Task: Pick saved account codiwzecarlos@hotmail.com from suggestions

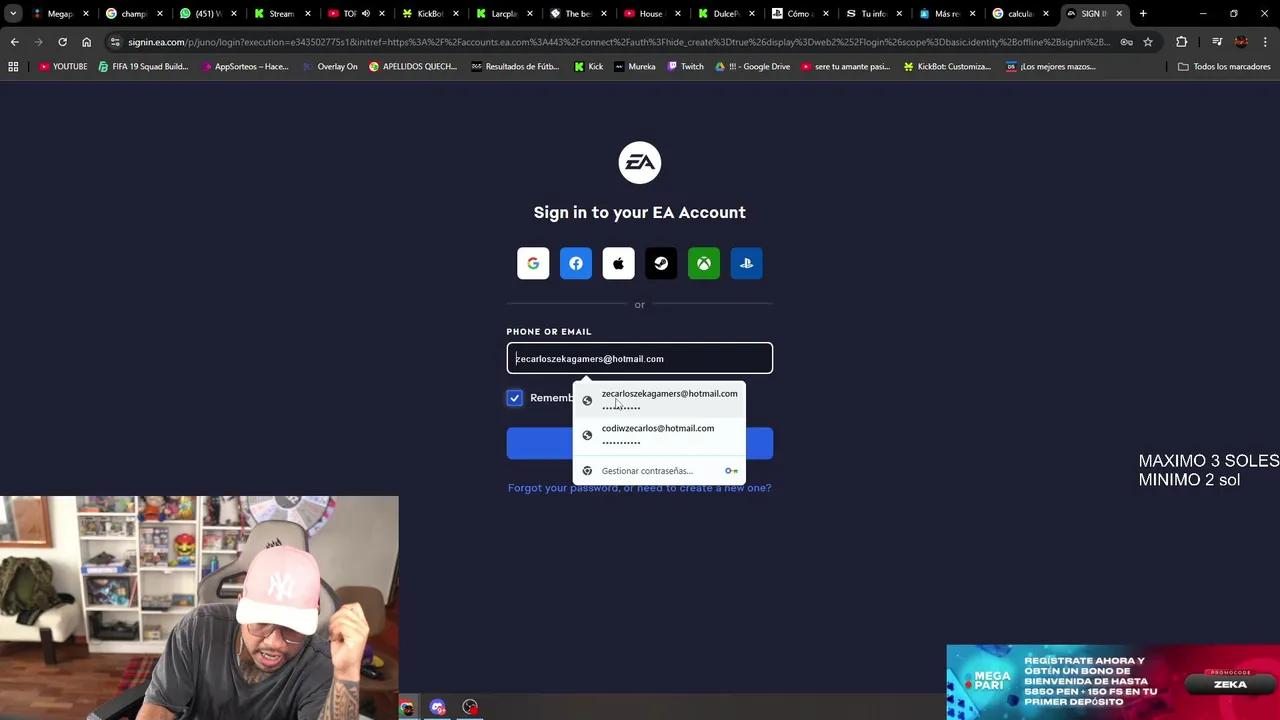Action: (x=660, y=434)
